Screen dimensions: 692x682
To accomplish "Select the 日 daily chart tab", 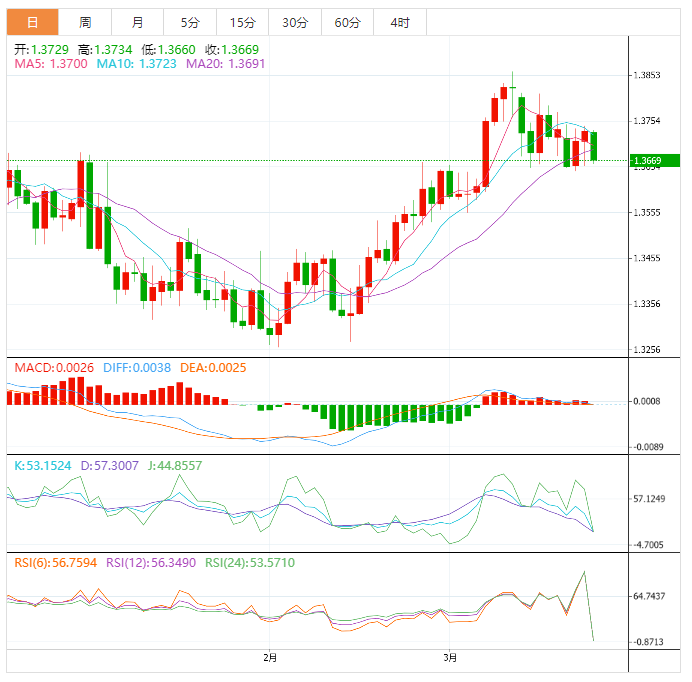I will coord(32,22).
